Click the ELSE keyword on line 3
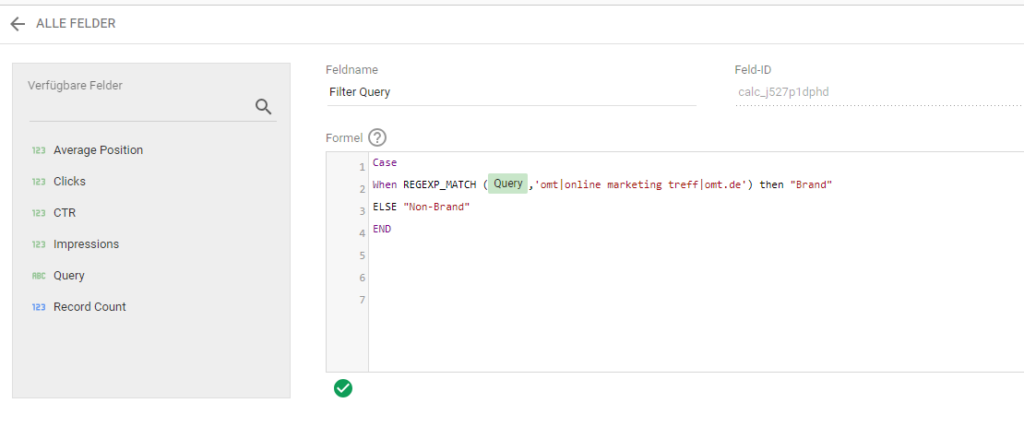The width and height of the screenshot is (1024, 427). [385, 207]
